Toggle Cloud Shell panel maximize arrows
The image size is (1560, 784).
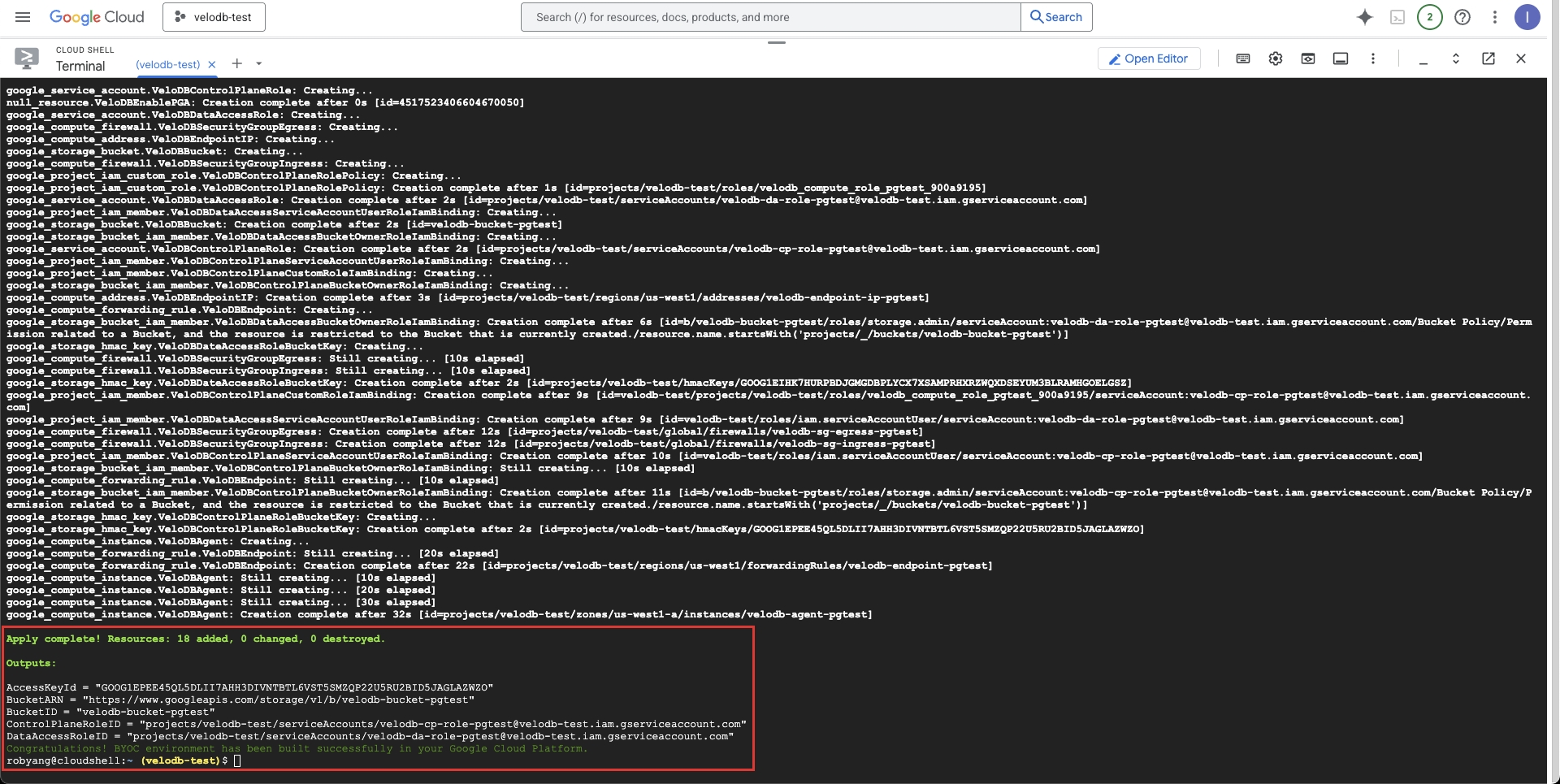click(1456, 58)
